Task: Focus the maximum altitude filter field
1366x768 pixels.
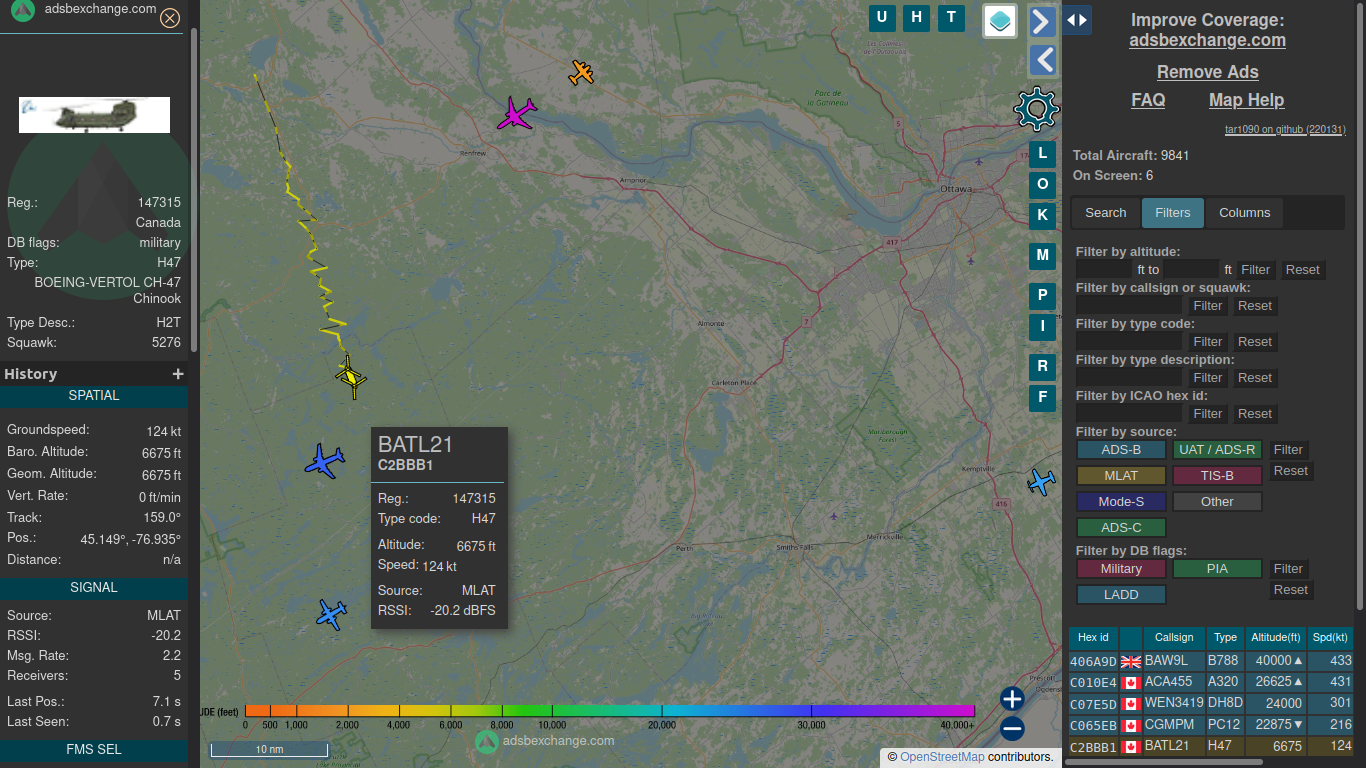Action: click(1192, 270)
